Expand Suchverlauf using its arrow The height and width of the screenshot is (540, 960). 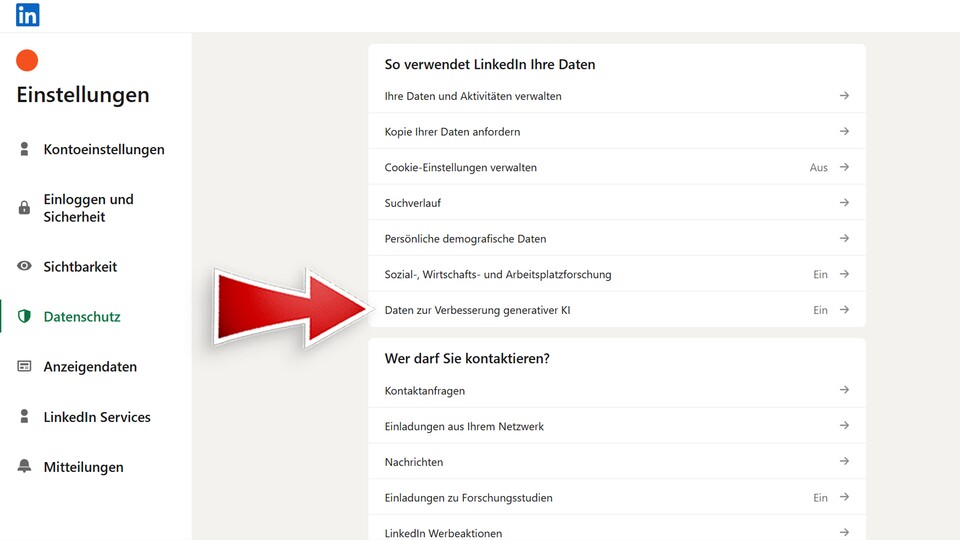pyautogui.click(x=844, y=203)
